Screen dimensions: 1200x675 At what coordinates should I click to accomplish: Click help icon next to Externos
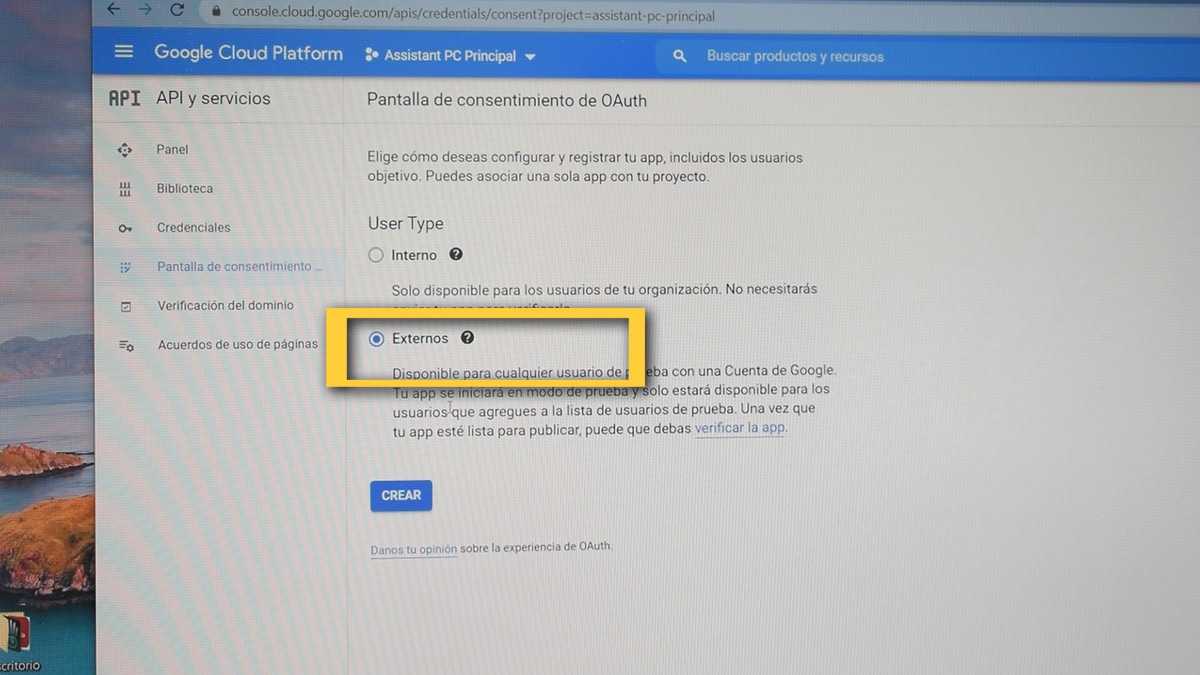[x=467, y=338]
